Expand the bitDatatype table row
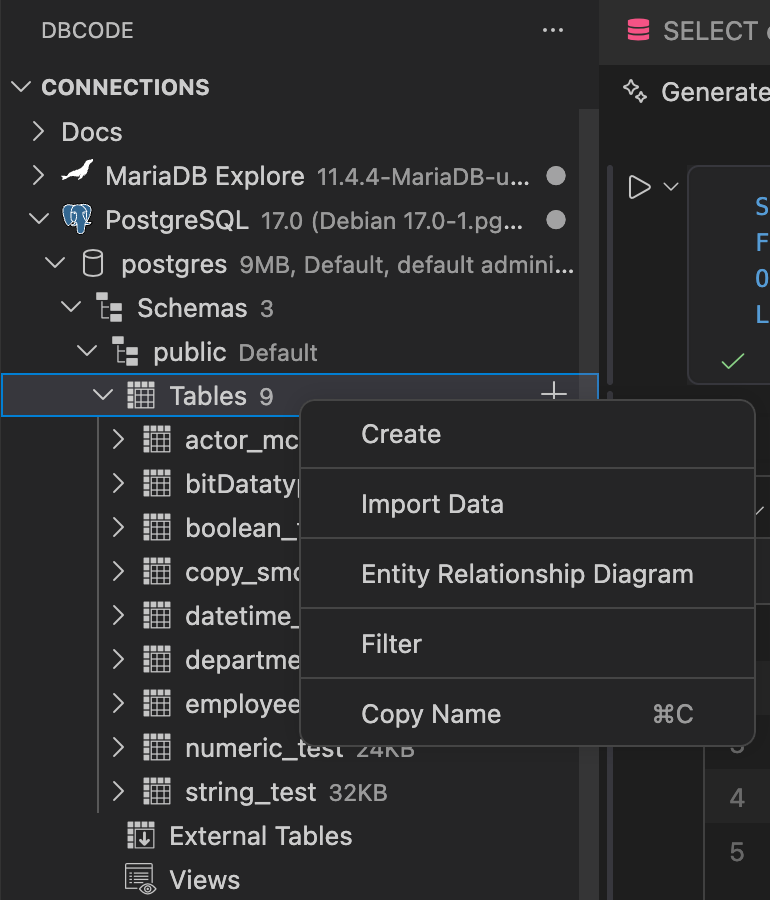The width and height of the screenshot is (770, 900). [118, 483]
